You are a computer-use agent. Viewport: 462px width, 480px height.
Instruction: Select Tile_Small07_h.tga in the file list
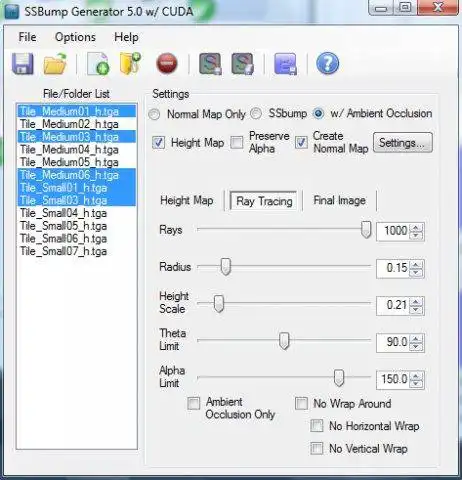(77, 251)
